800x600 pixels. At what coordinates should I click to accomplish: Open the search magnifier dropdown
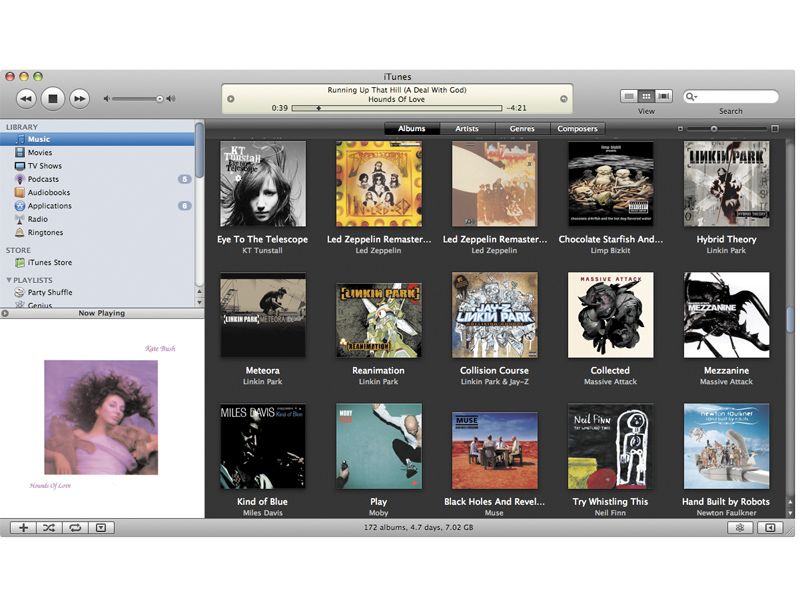pyautogui.click(x=691, y=96)
